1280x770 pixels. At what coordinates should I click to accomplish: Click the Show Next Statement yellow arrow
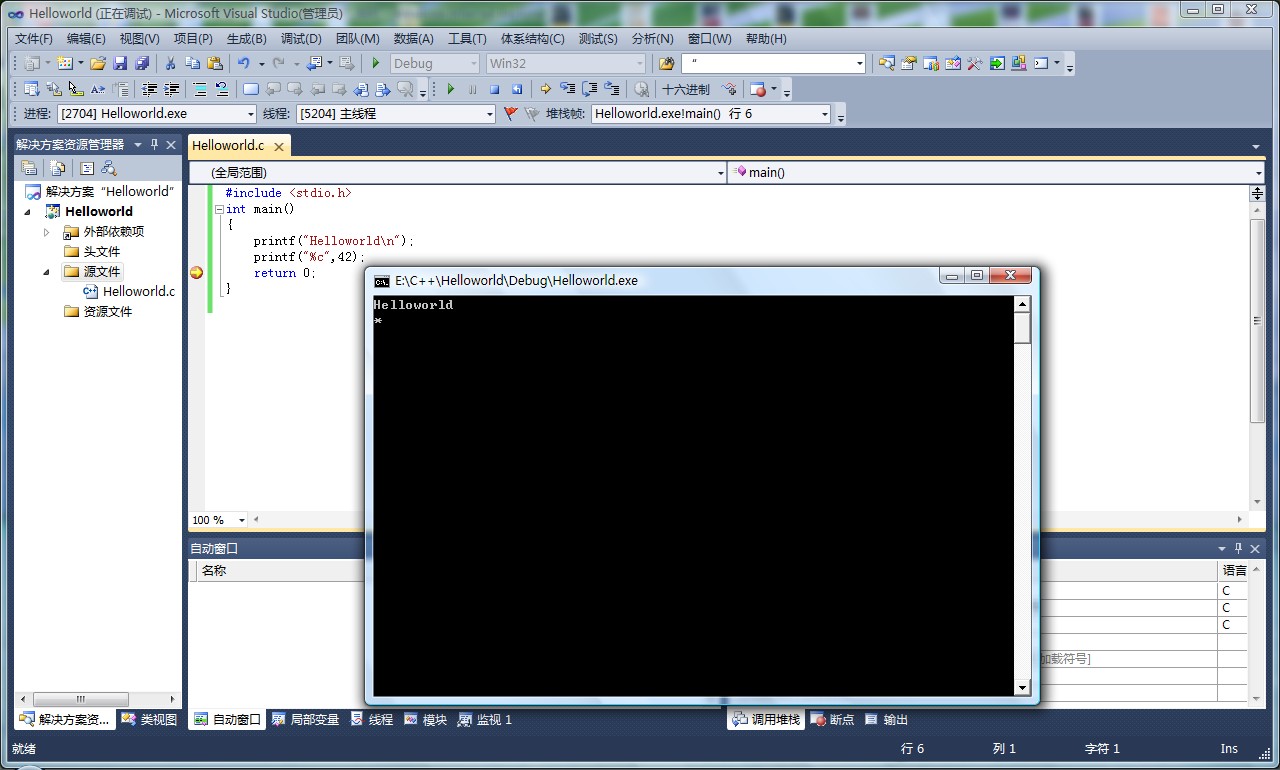tap(545, 89)
